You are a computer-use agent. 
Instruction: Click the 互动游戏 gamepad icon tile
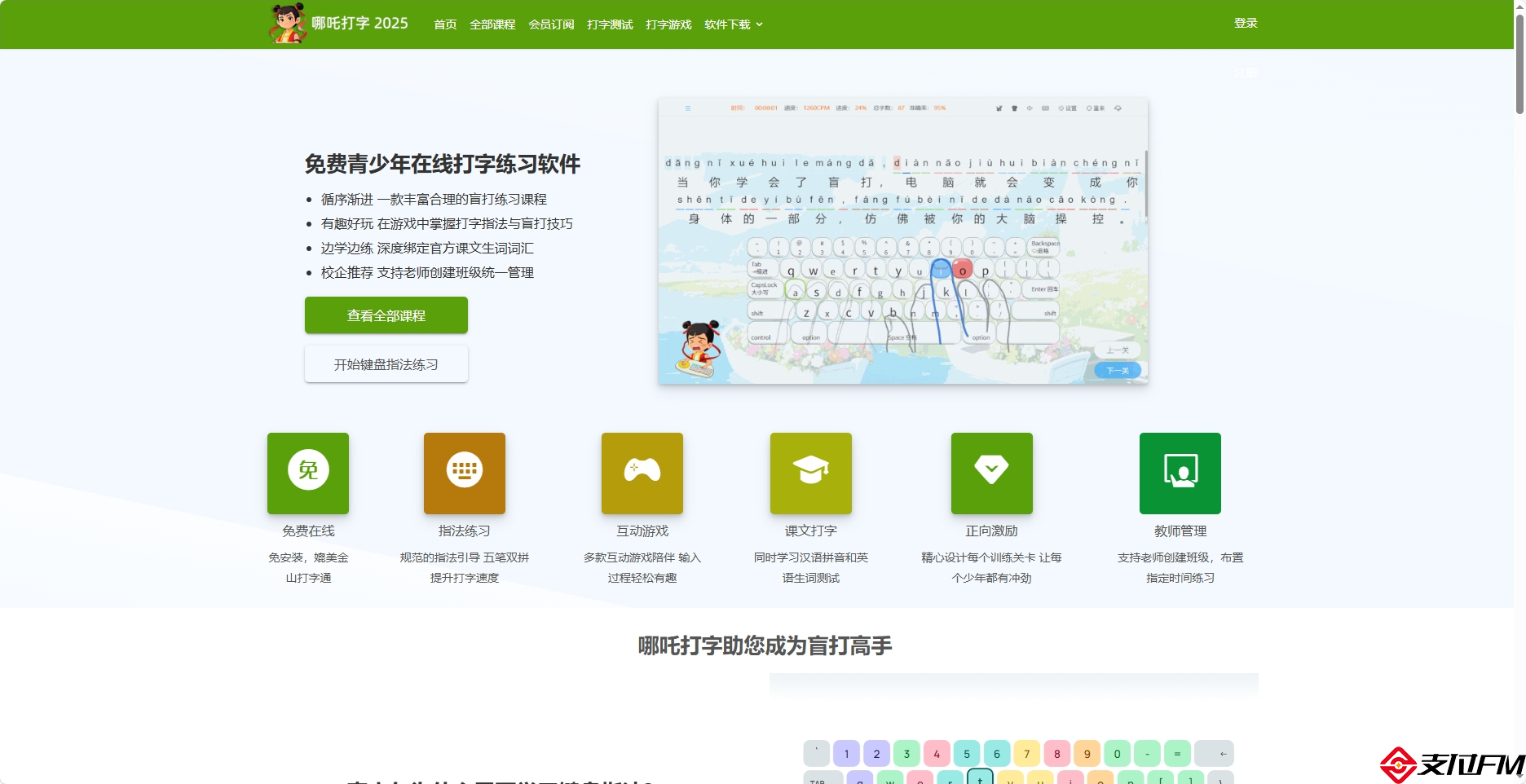(642, 473)
